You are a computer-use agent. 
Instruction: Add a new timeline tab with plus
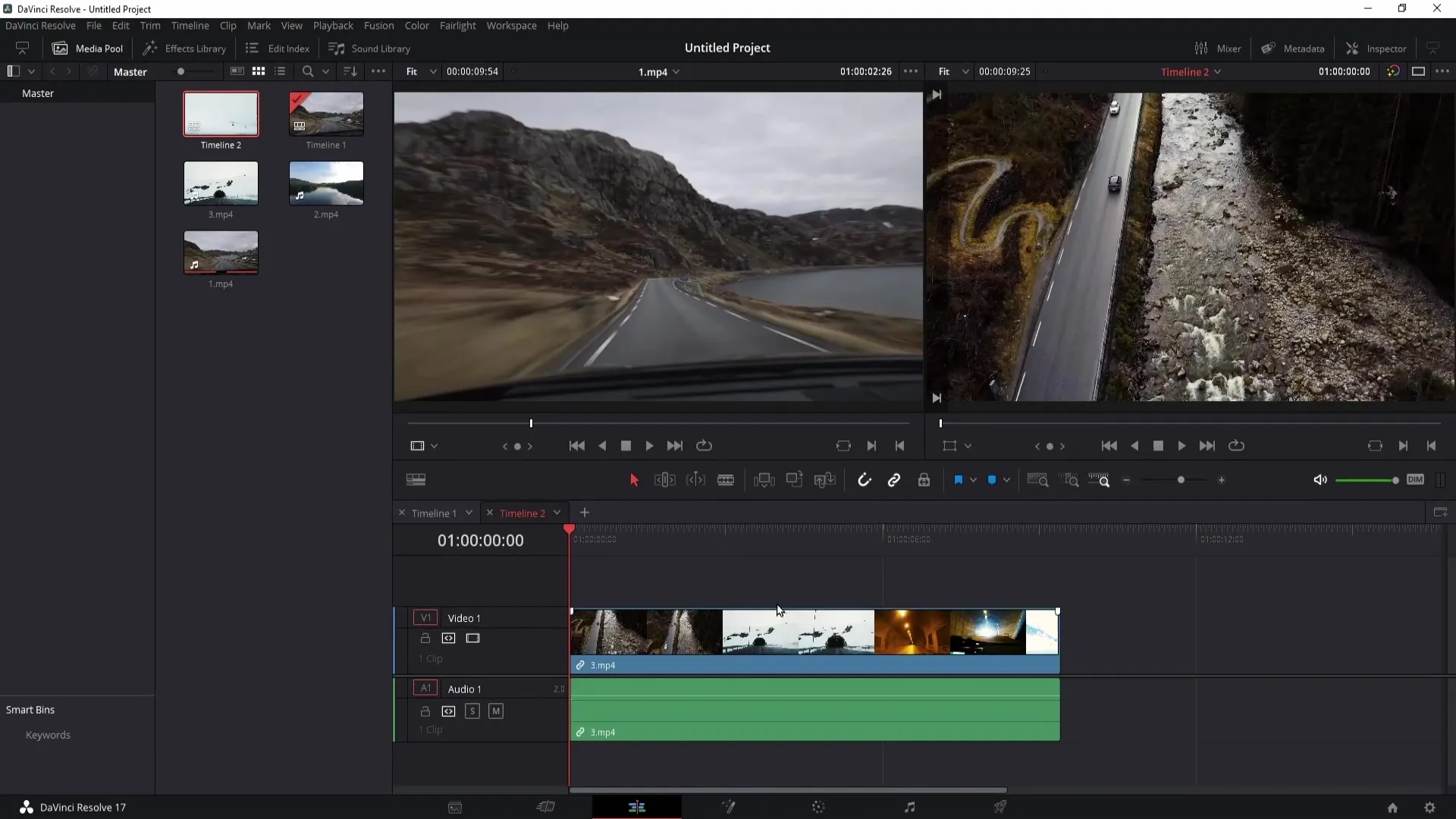coord(585,513)
